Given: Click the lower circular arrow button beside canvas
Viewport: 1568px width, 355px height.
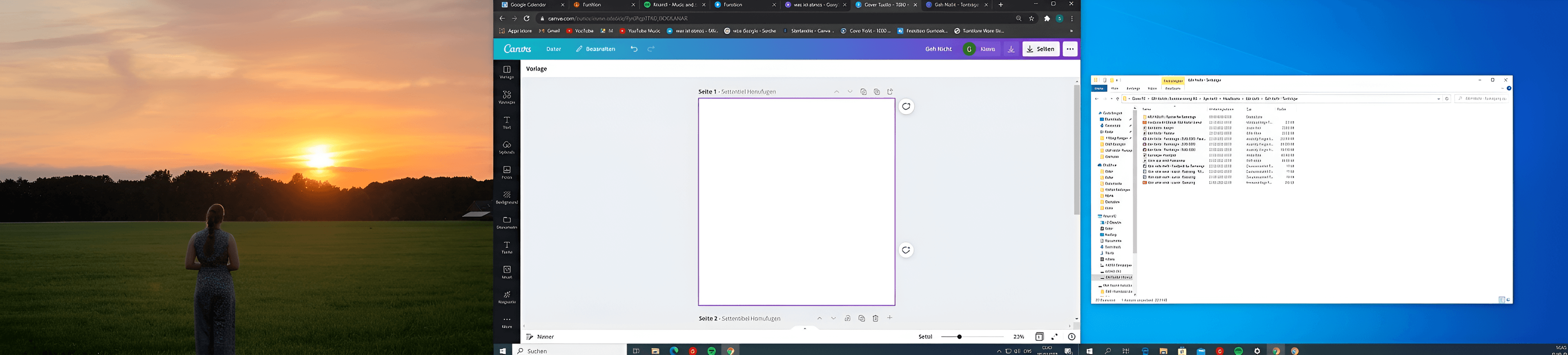Looking at the screenshot, I should point(906,250).
